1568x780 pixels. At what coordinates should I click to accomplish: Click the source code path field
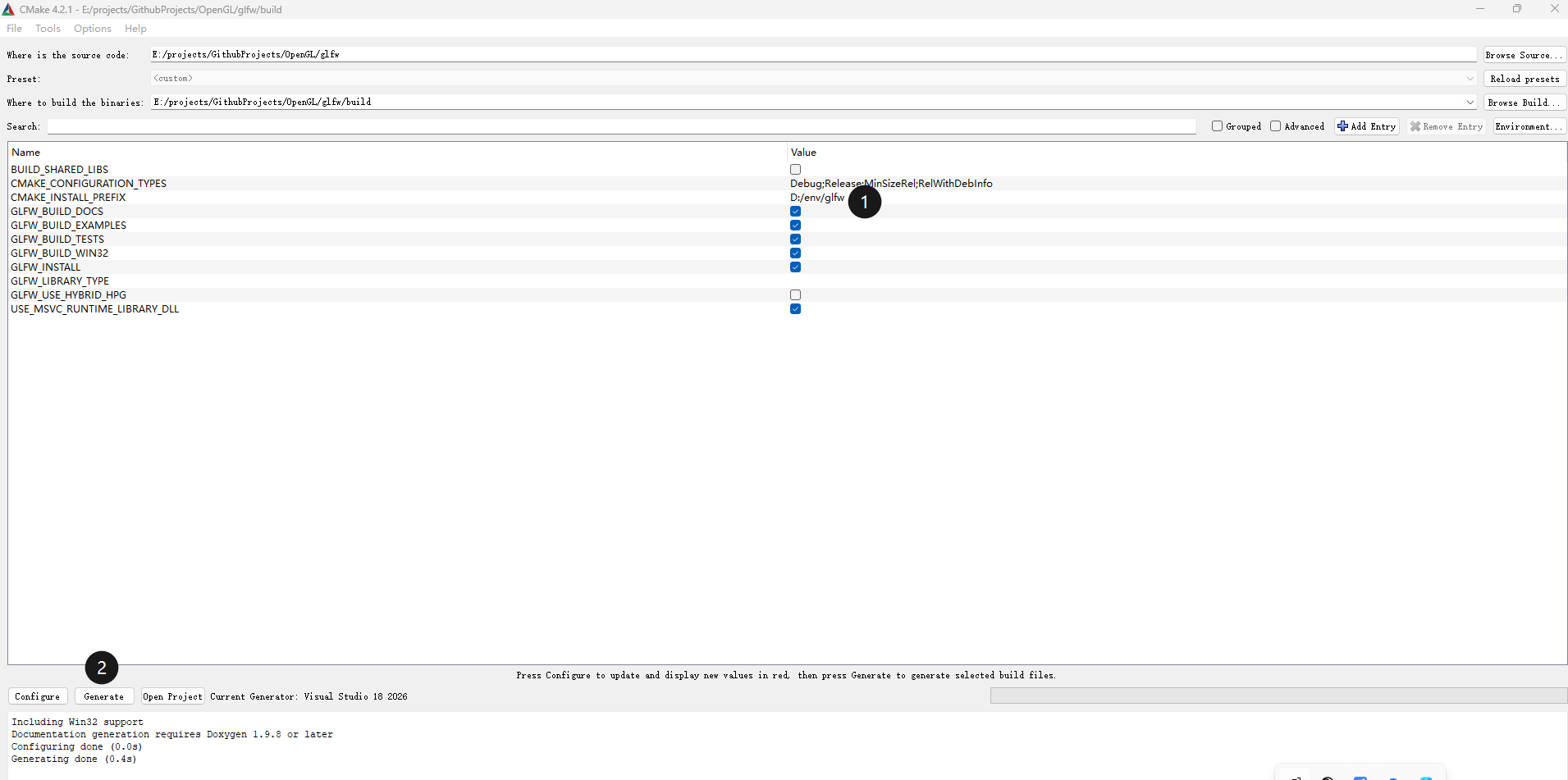813,54
